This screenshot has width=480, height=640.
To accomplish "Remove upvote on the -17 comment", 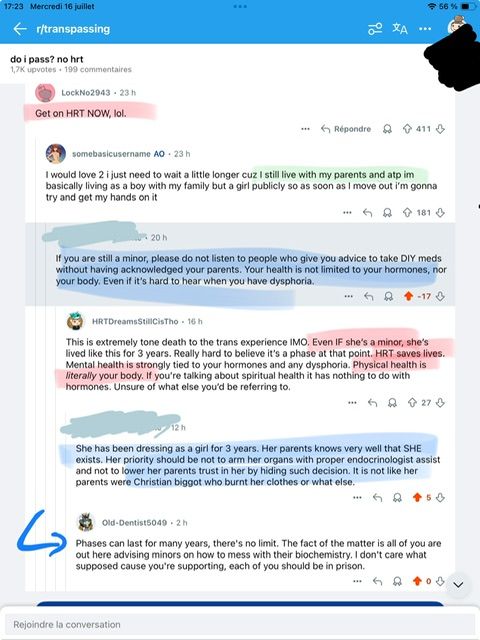I will pos(408,296).
